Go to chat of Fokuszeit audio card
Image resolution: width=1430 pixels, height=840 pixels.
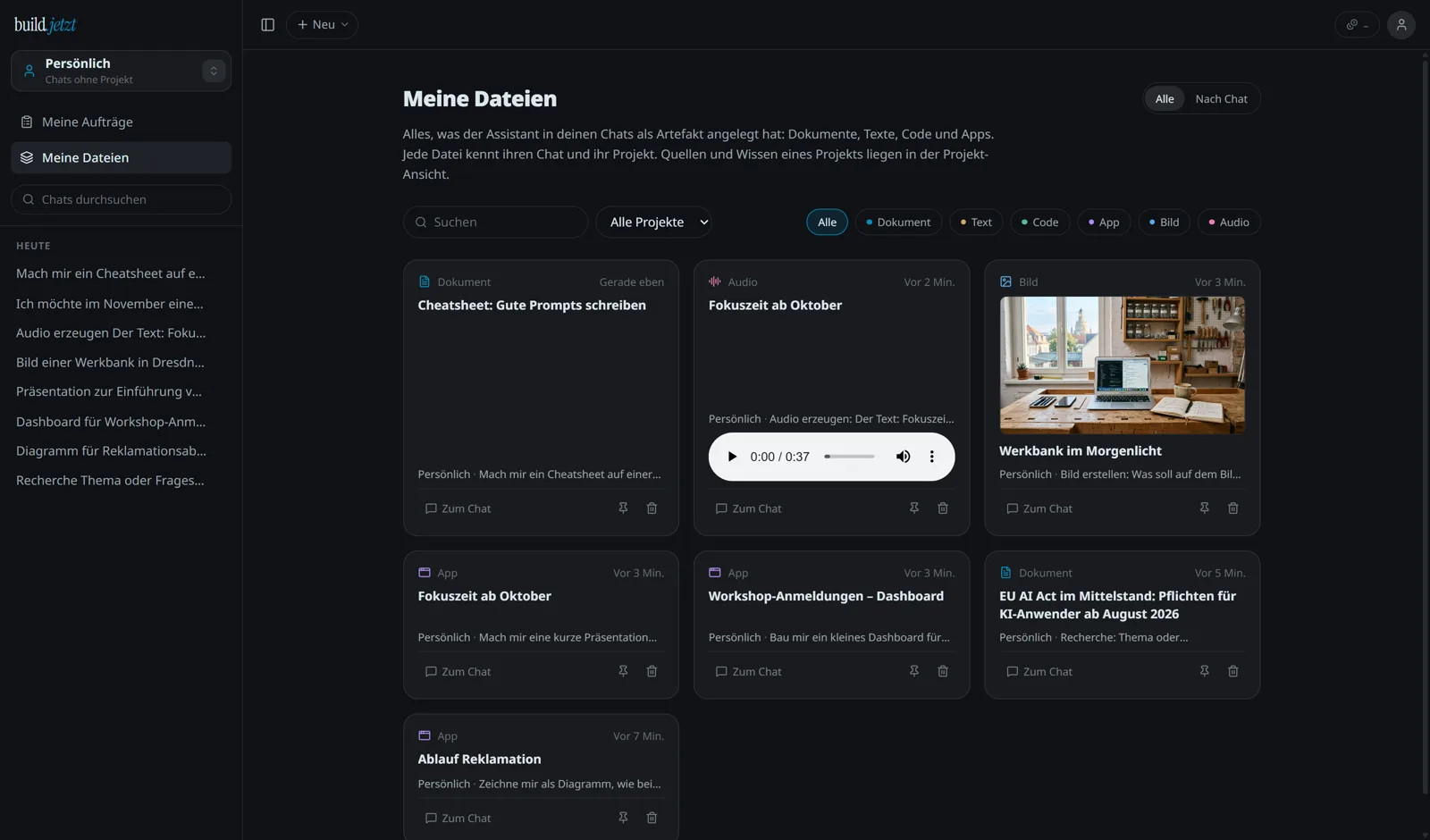click(748, 508)
